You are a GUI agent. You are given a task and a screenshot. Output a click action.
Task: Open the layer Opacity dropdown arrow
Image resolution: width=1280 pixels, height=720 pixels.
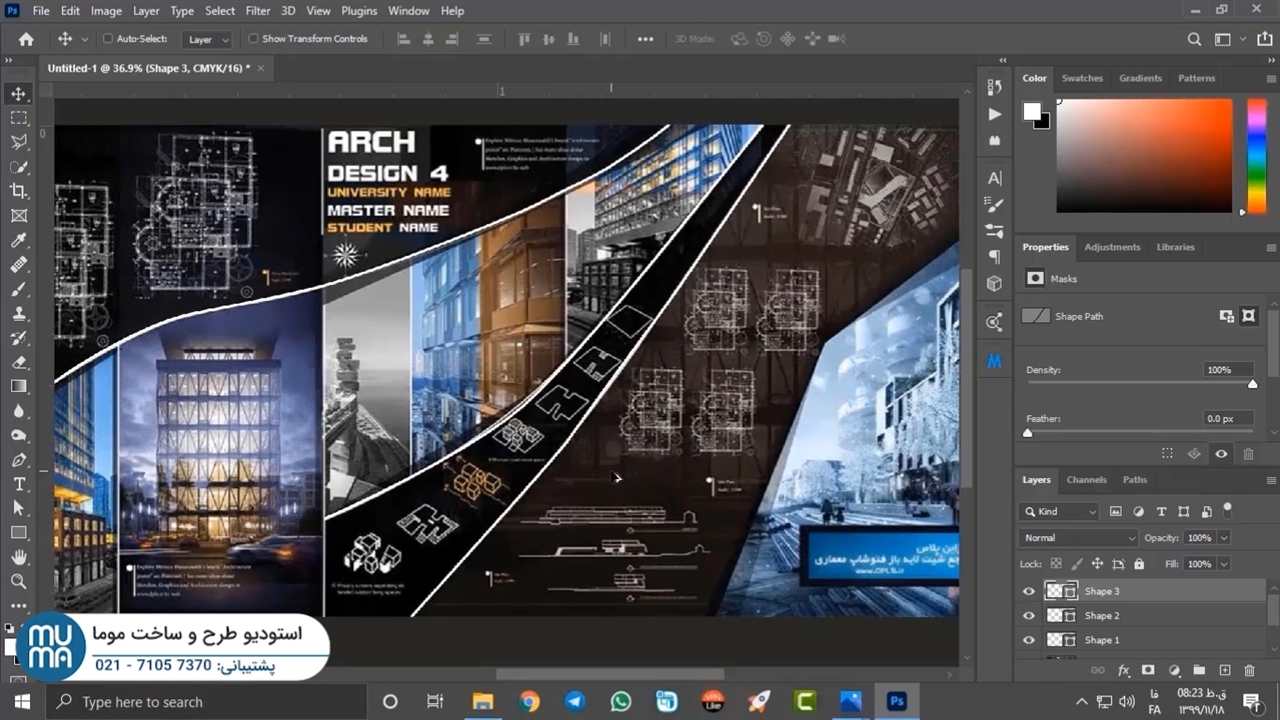point(1223,538)
